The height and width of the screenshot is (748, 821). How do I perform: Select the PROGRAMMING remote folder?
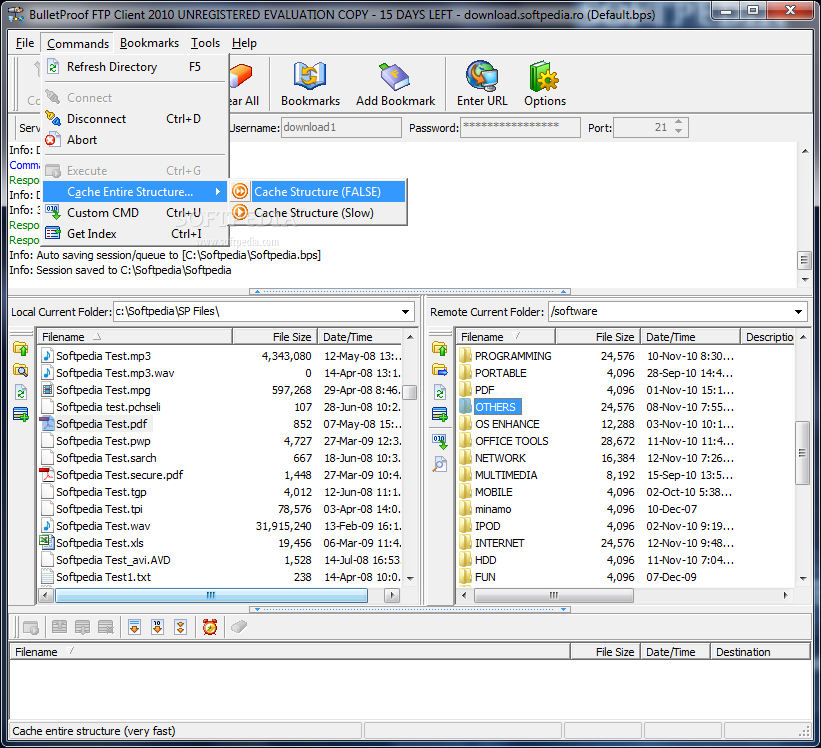pos(513,356)
